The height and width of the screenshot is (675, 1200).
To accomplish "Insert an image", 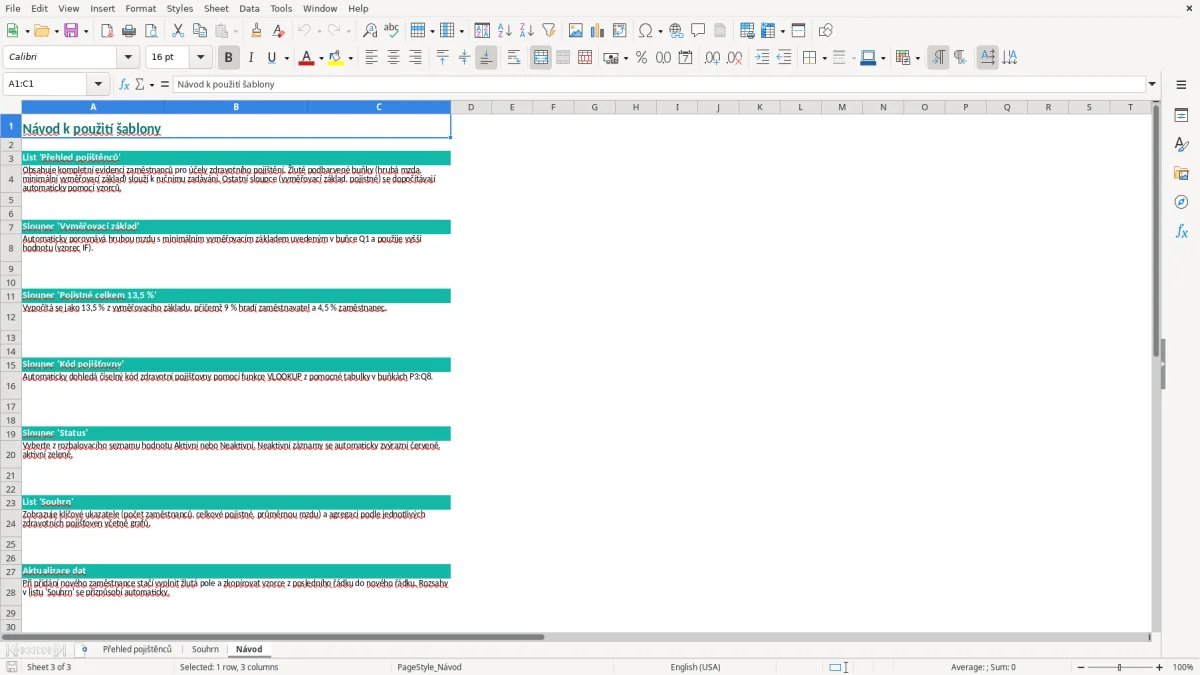I will point(576,31).
